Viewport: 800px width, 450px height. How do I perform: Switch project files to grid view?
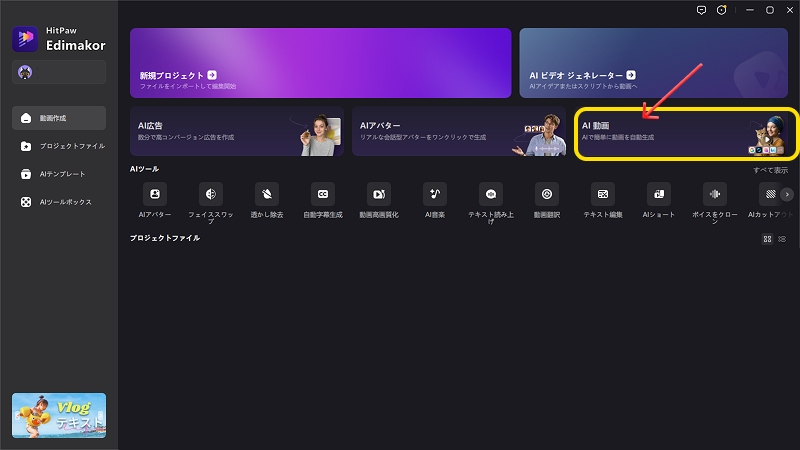coord(767,239)
